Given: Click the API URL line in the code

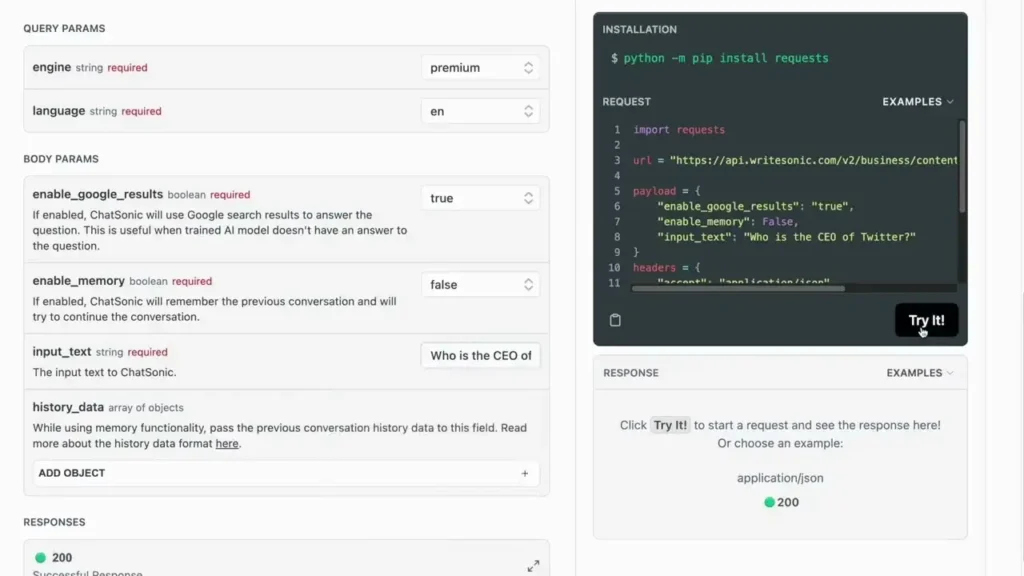Looking at the screenshot, I should 795,160.
